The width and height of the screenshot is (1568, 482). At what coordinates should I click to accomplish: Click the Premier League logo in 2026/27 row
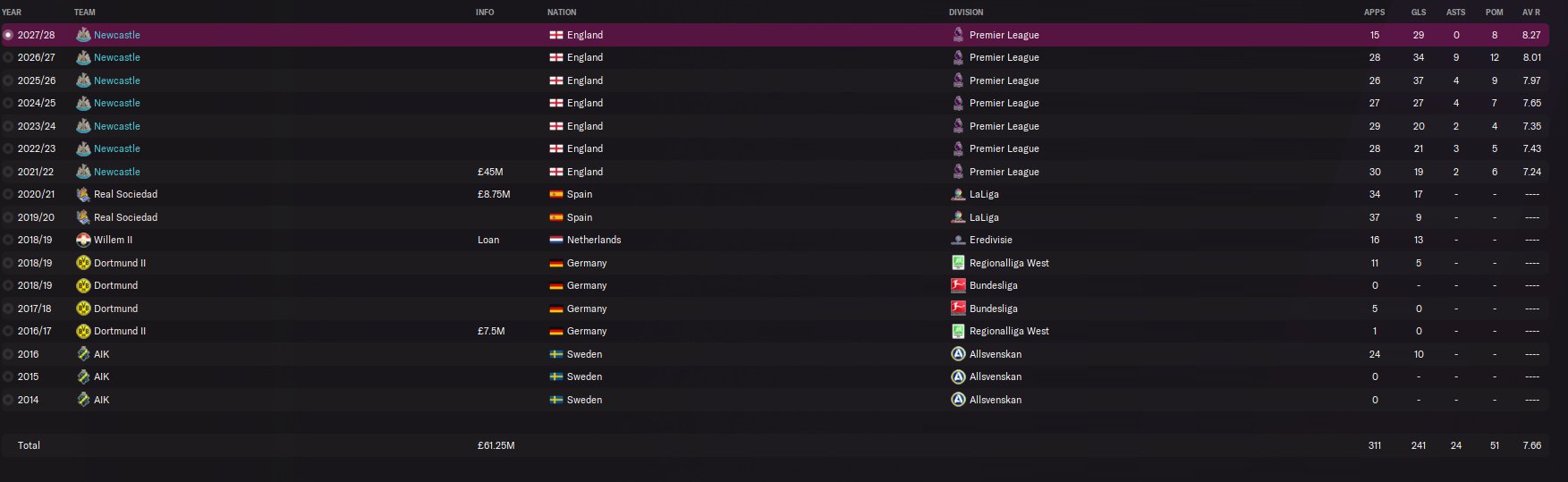958,57
